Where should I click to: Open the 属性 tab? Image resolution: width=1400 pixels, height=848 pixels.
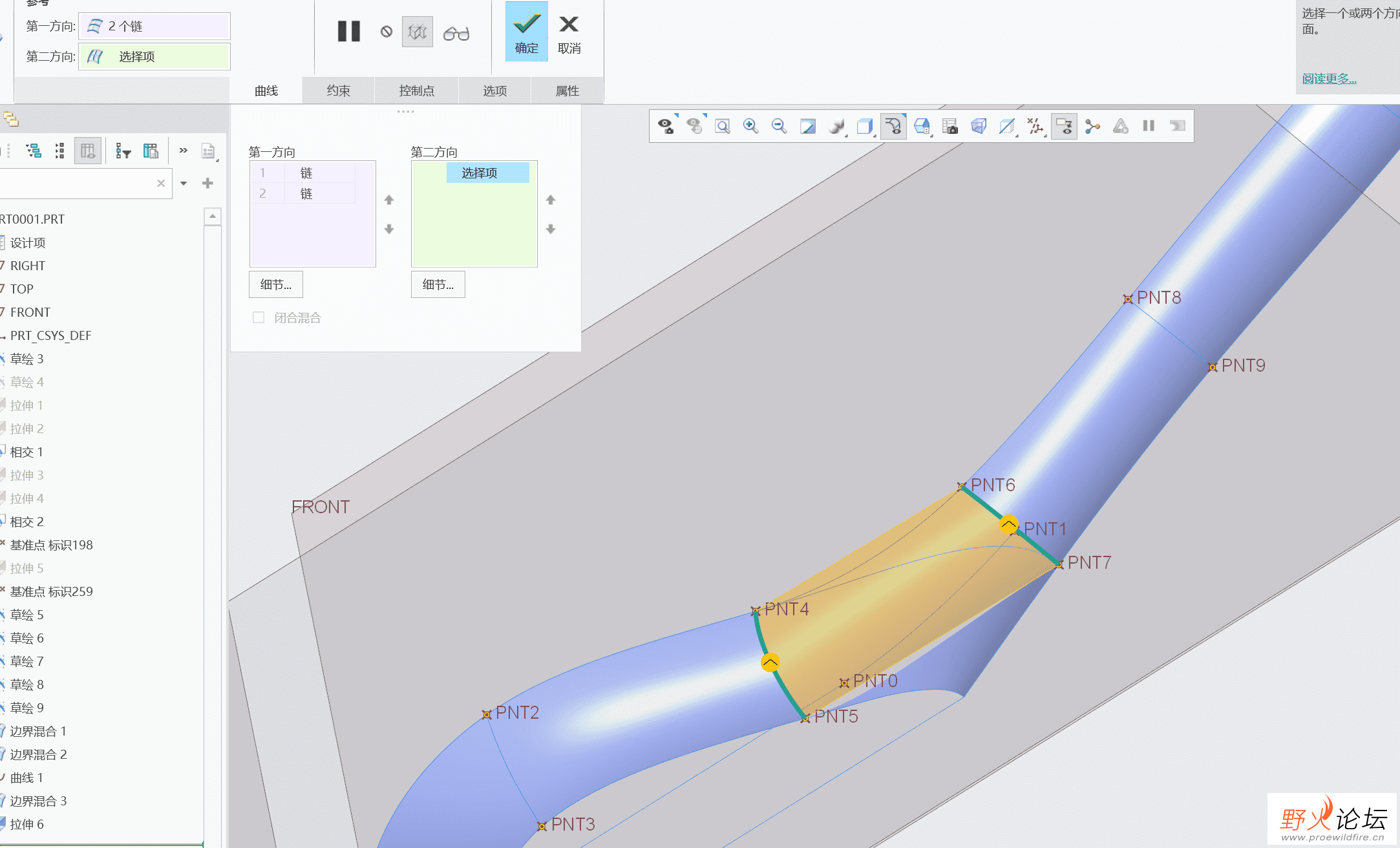click(567, 90)
